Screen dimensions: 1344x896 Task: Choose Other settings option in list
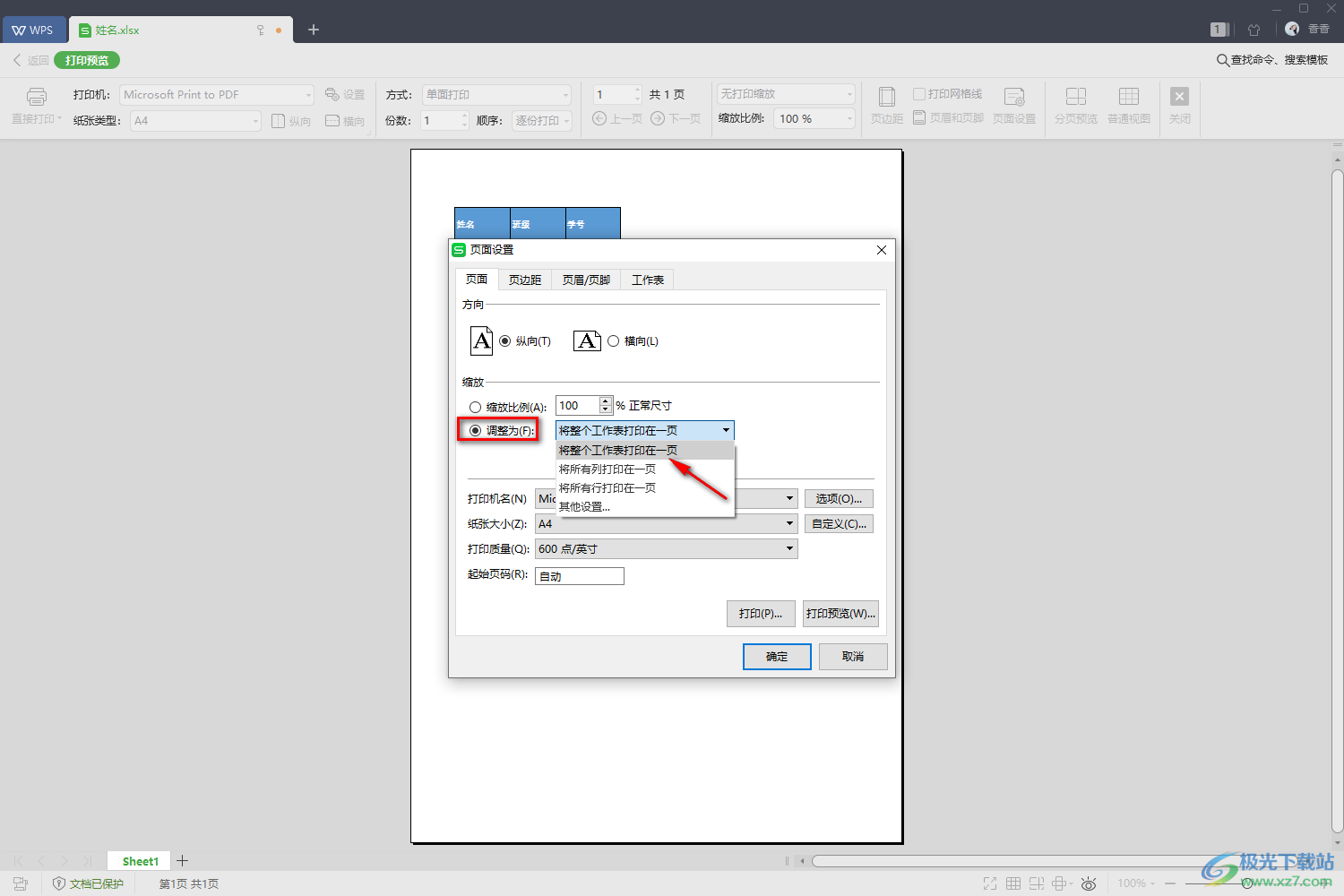pos(645,506)
